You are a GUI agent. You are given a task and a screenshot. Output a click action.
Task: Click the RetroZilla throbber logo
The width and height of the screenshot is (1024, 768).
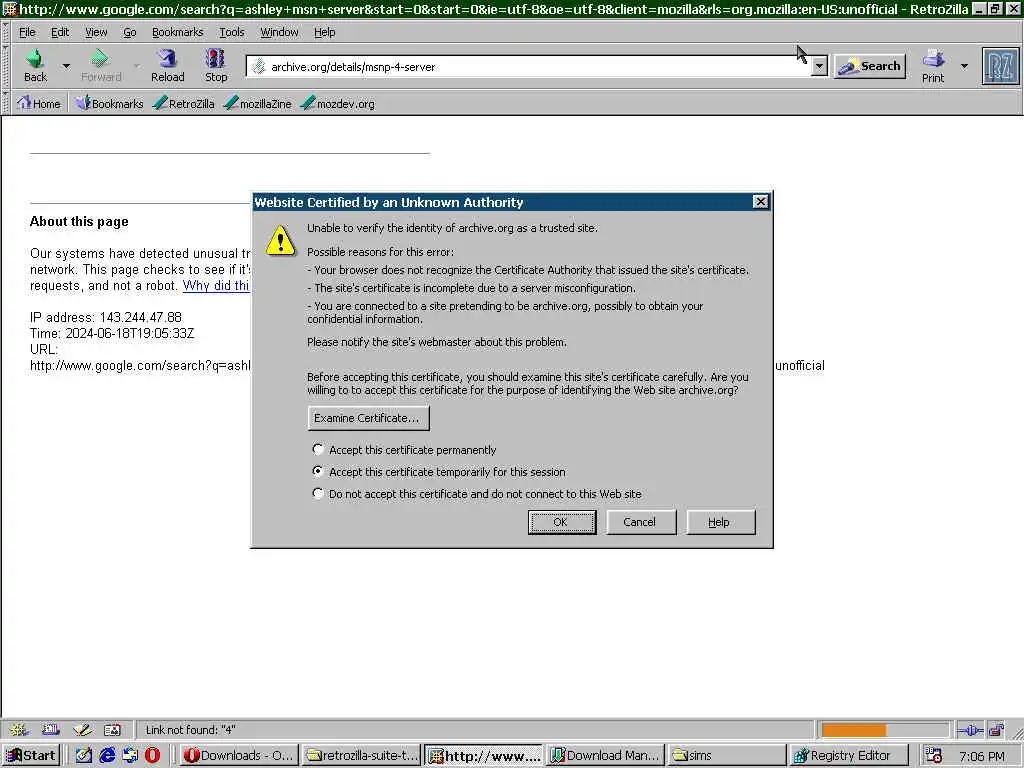click(x=1000, y=66)
